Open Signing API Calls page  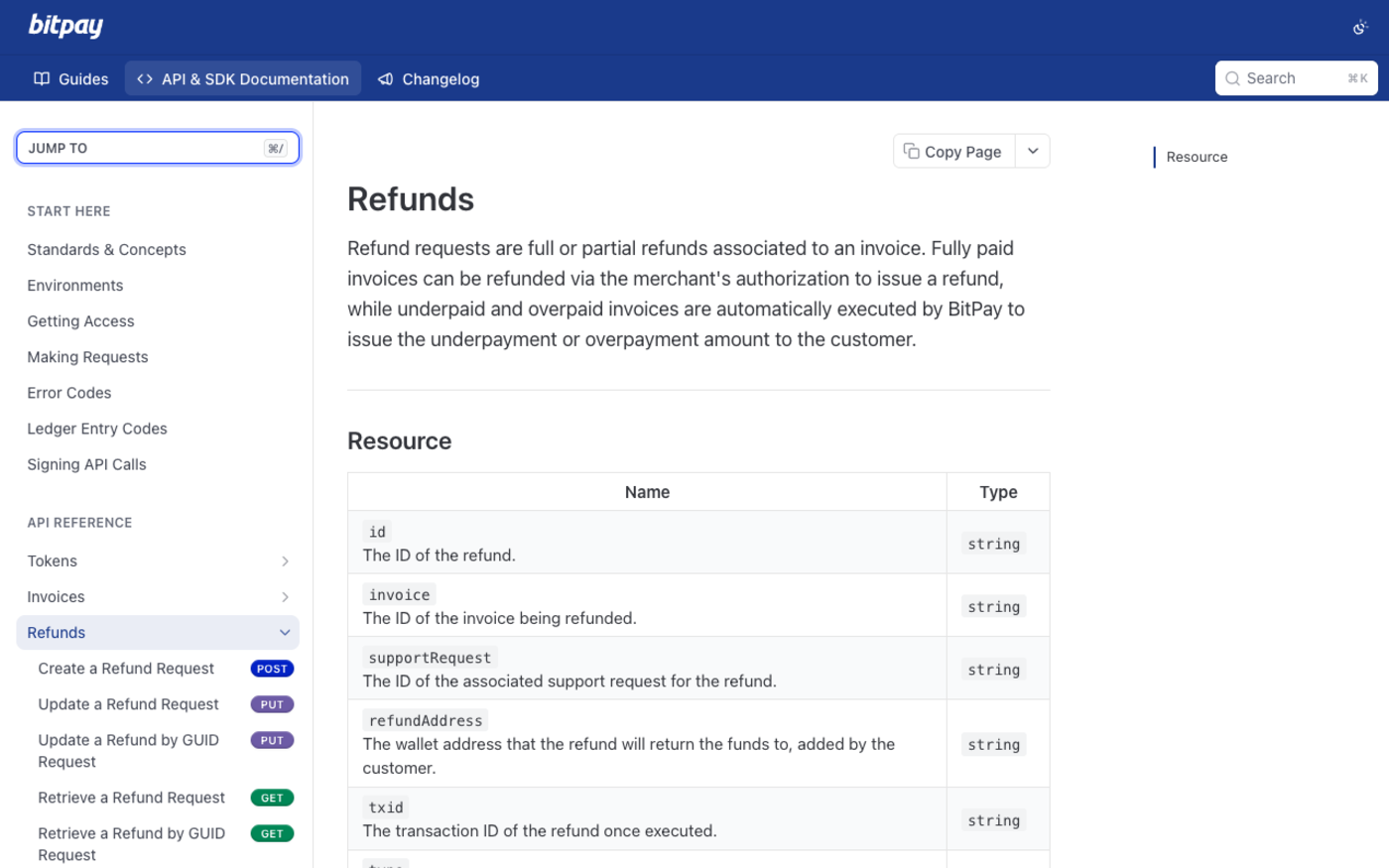(86, 464)
